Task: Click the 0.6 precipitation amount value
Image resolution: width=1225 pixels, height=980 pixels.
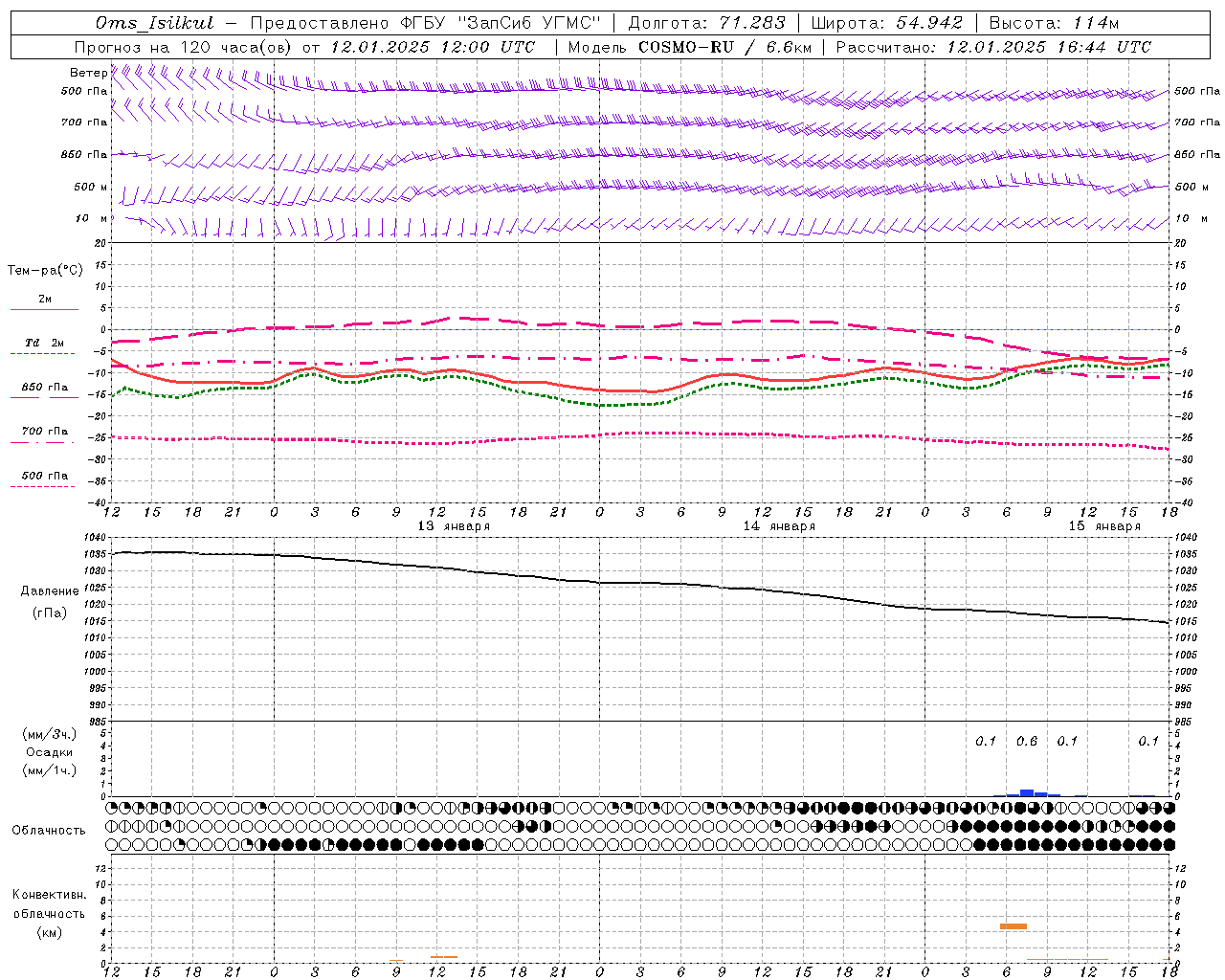Action: click(x=1026, y=741)
